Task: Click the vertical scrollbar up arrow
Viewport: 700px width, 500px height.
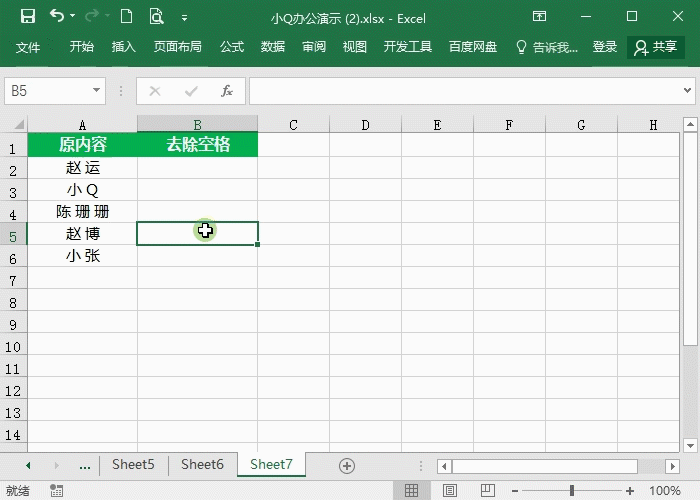Action: pos(690,124)
